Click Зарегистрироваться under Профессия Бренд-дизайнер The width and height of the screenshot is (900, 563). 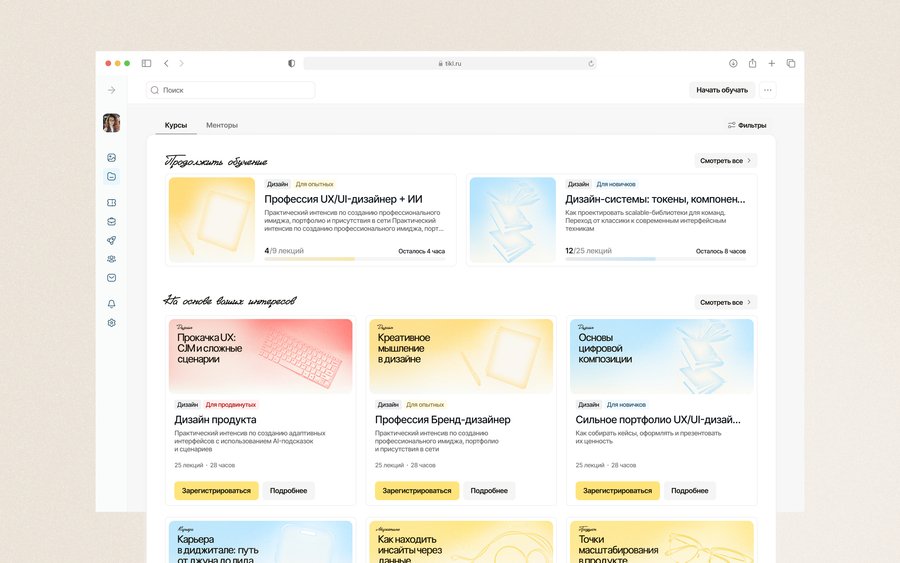coord(417,491)
